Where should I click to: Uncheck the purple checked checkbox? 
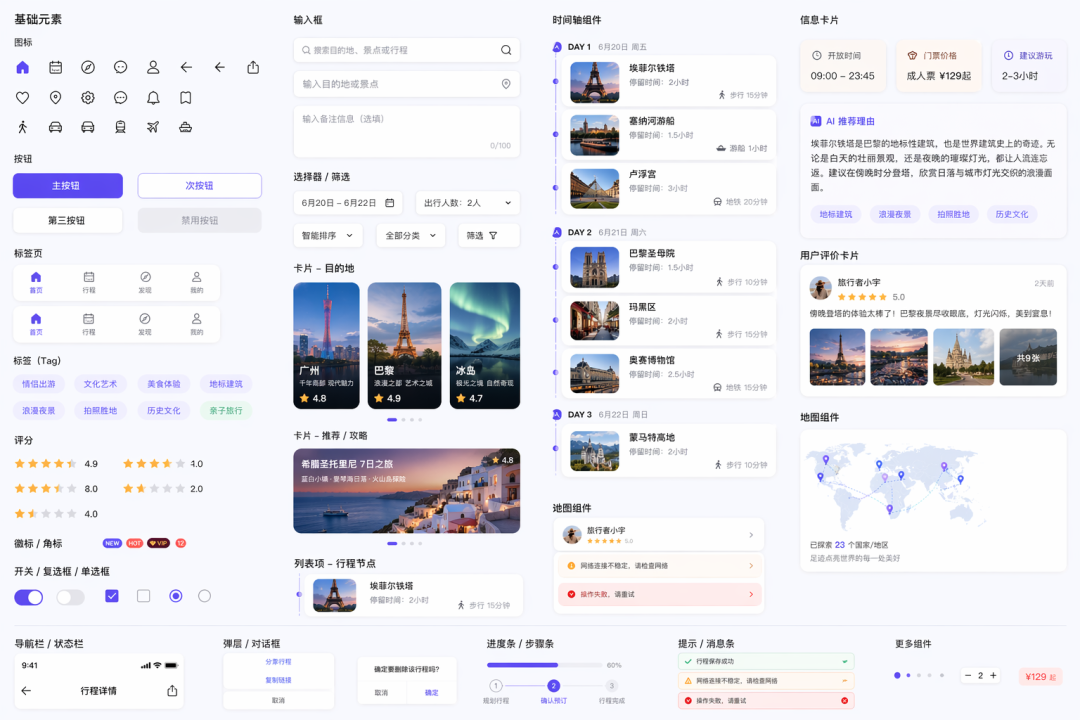tap(112, 596)
